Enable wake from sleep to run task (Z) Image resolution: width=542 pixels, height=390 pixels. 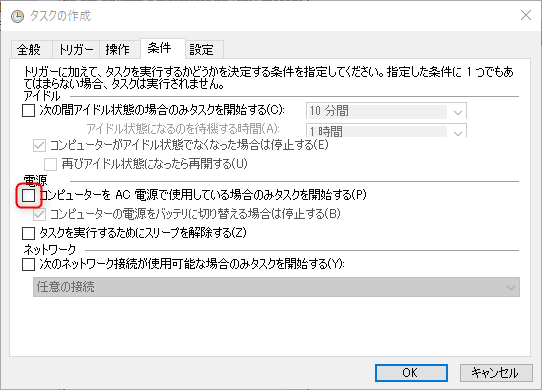coord(28,233)
